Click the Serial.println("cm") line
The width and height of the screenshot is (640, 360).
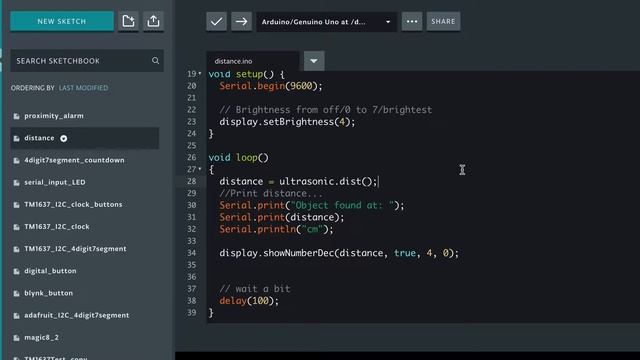point(276,229)
